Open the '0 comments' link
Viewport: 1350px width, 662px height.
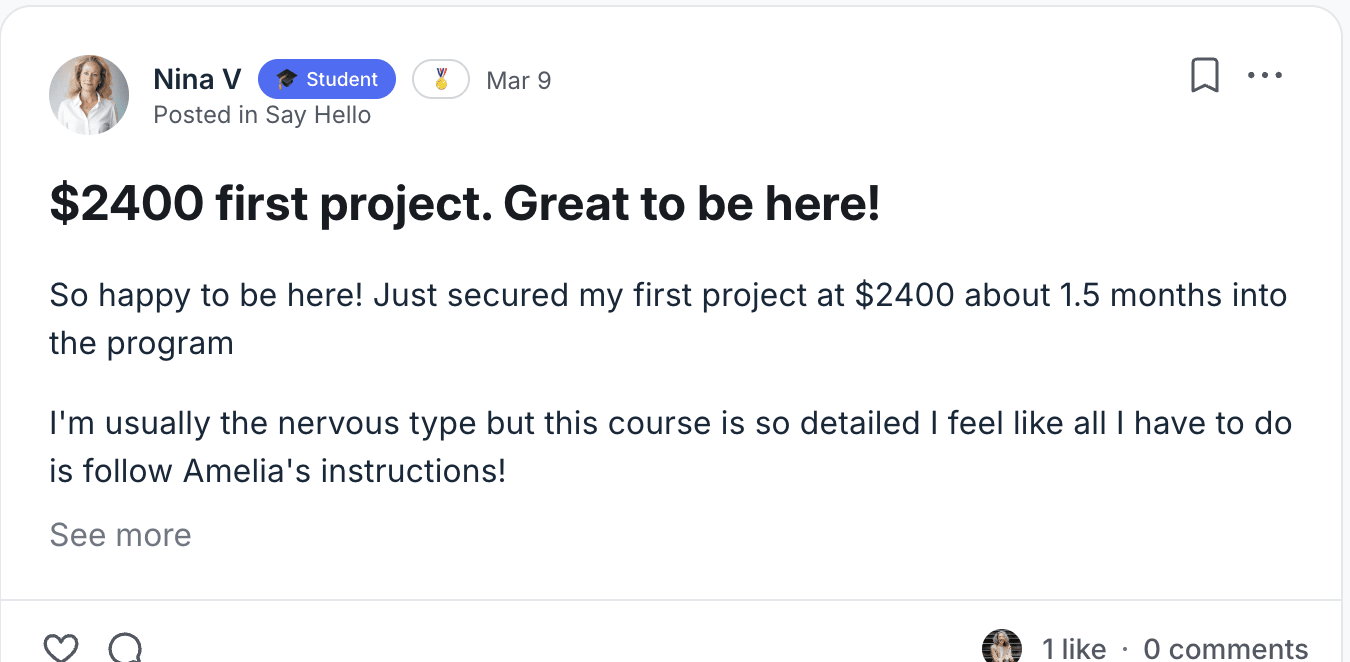coord(1225,649)
